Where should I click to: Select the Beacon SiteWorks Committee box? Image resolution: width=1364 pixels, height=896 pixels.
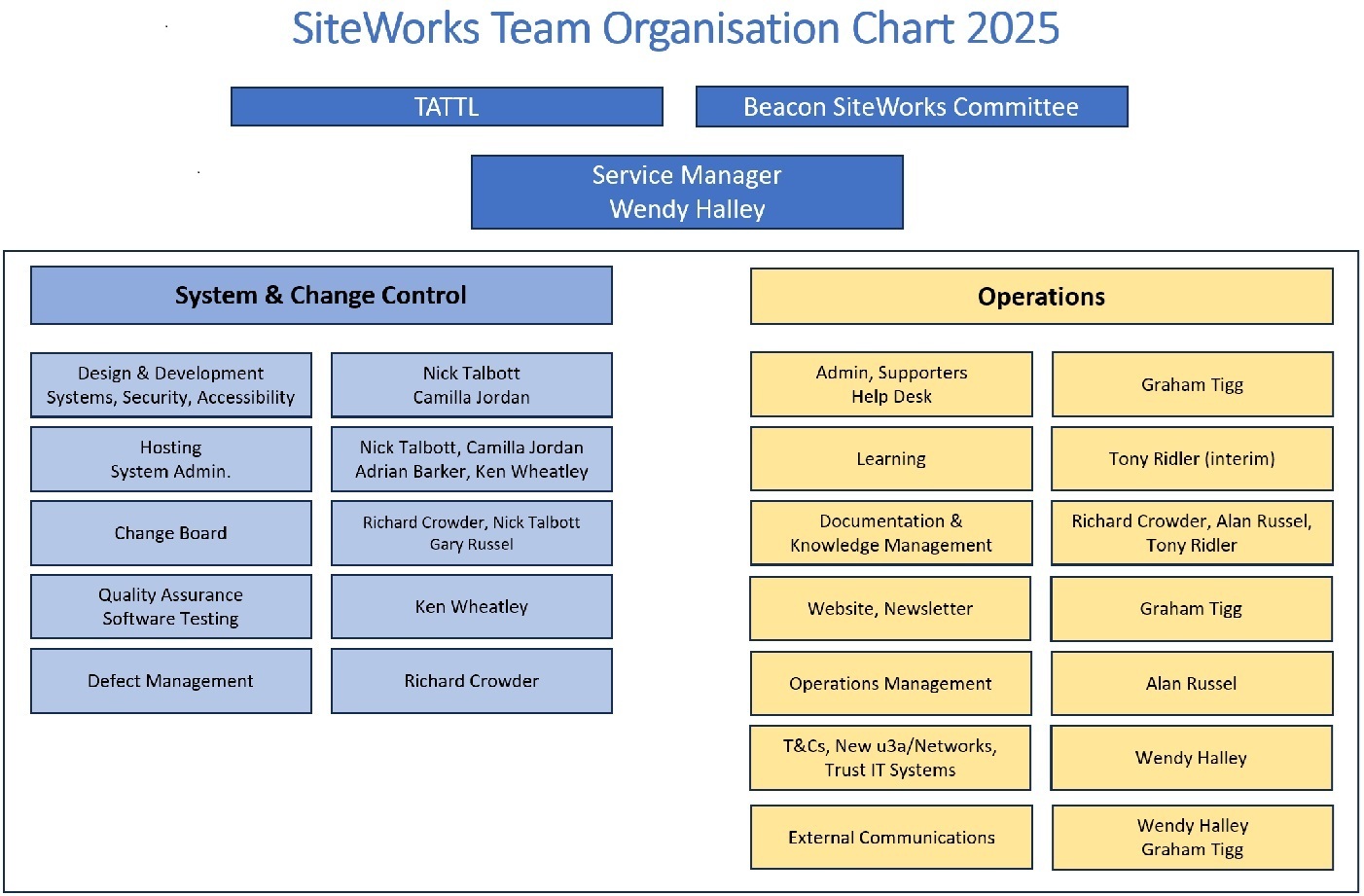click(911, 107)
